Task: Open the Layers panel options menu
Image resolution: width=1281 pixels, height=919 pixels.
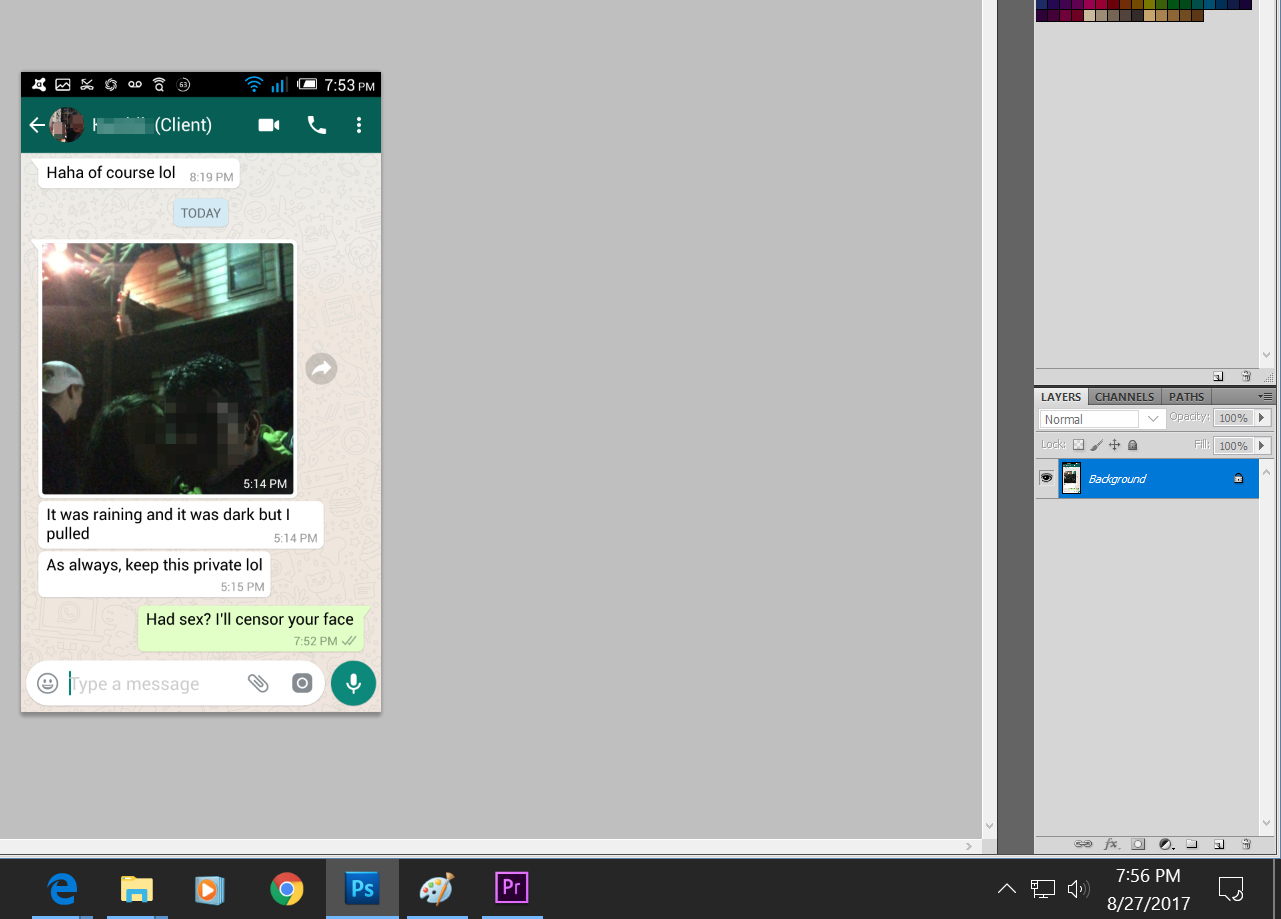Action: [1265, 397]
